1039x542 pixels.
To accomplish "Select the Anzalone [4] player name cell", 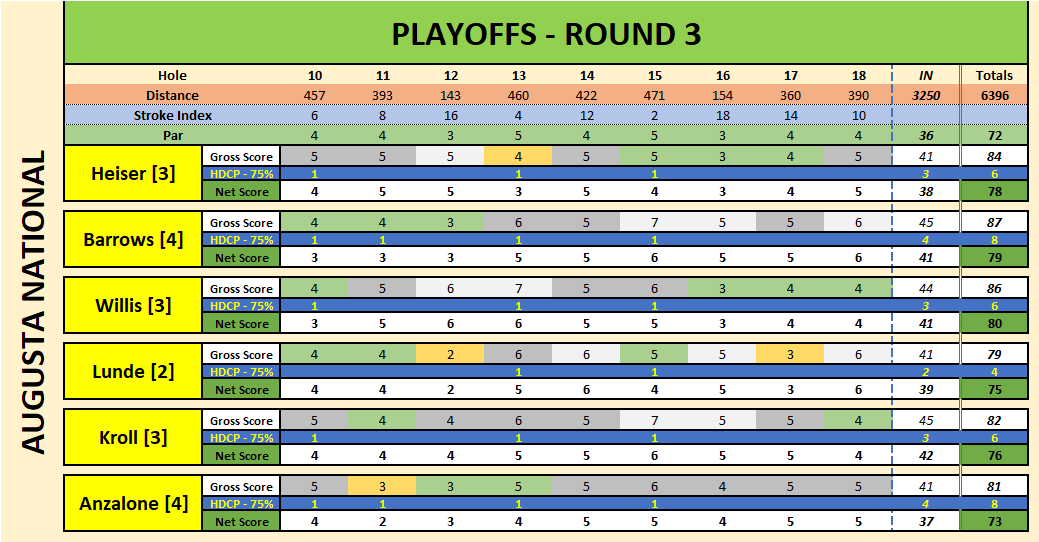I will (133, 504).
